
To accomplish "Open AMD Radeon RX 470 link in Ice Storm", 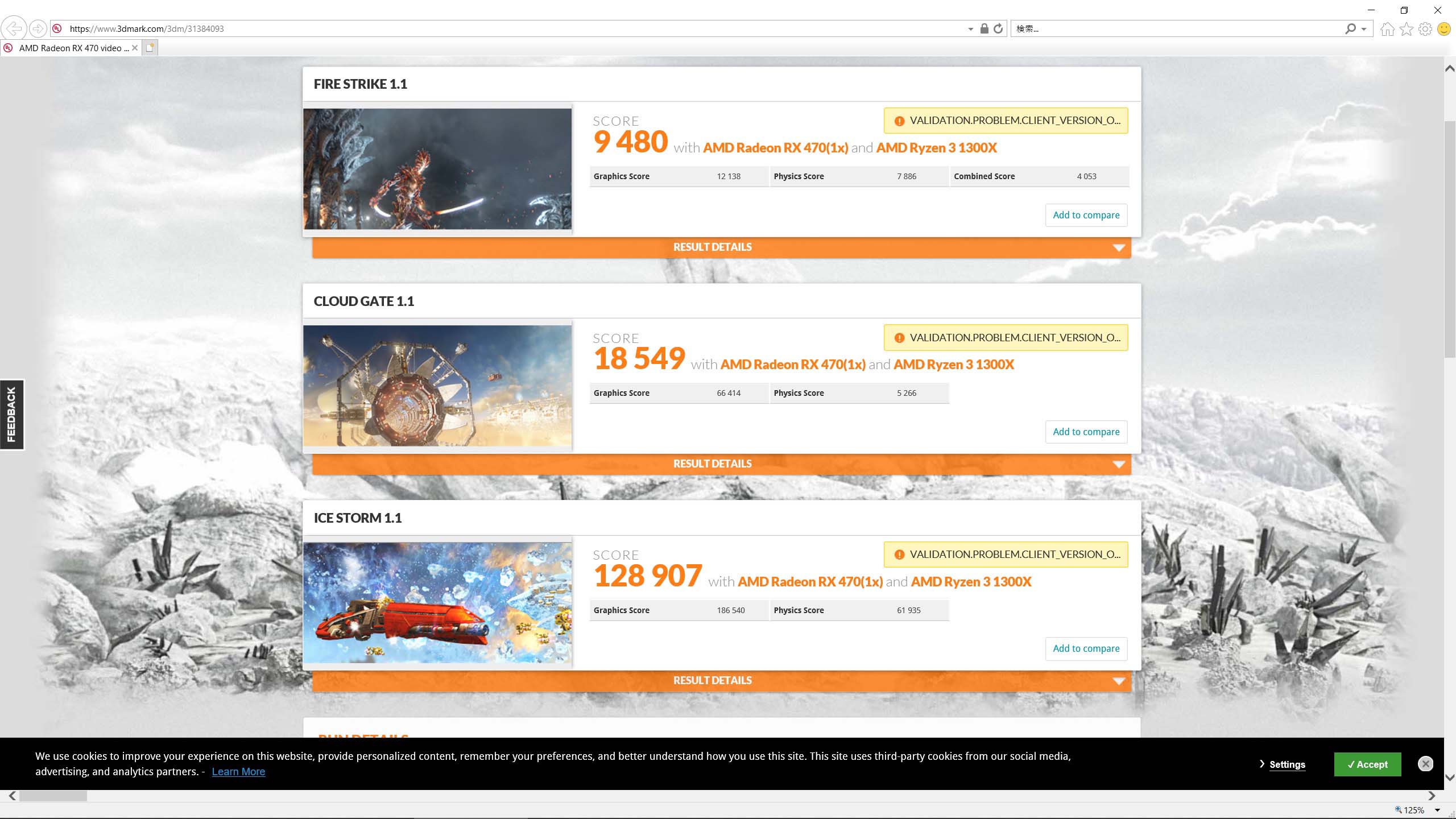I will pyautogui.click(x=810, y=582).
